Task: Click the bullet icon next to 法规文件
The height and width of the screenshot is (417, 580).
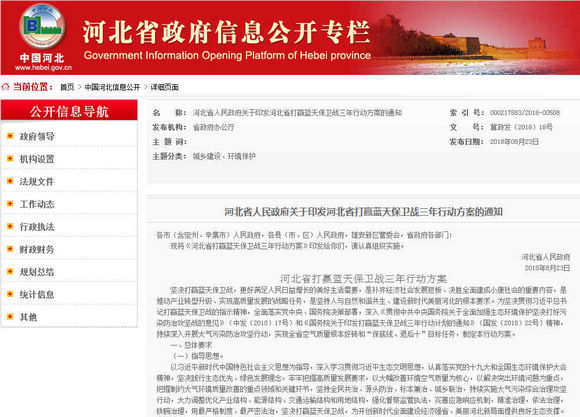Action: [10, 181]
